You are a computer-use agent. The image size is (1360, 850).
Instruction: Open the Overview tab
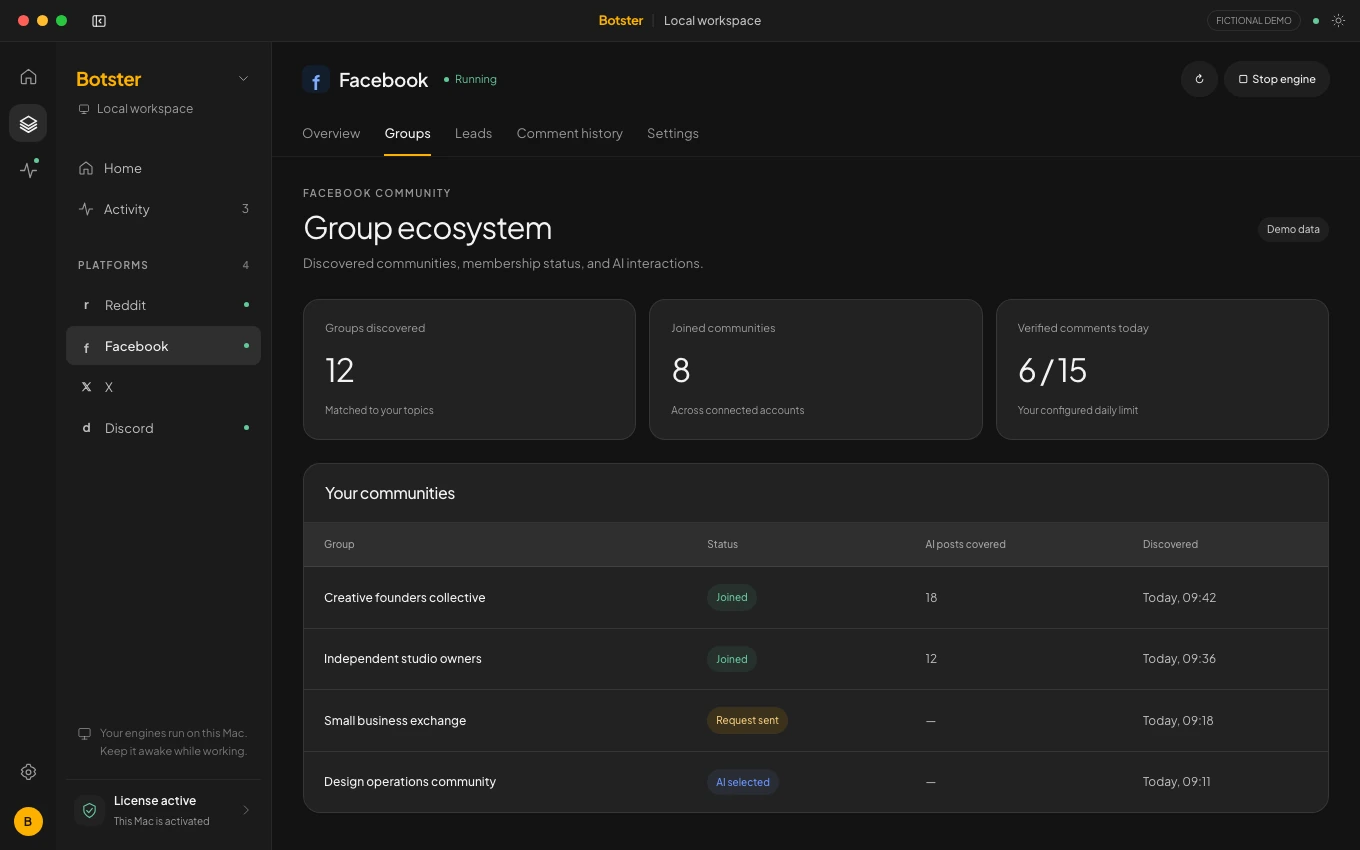331,133
